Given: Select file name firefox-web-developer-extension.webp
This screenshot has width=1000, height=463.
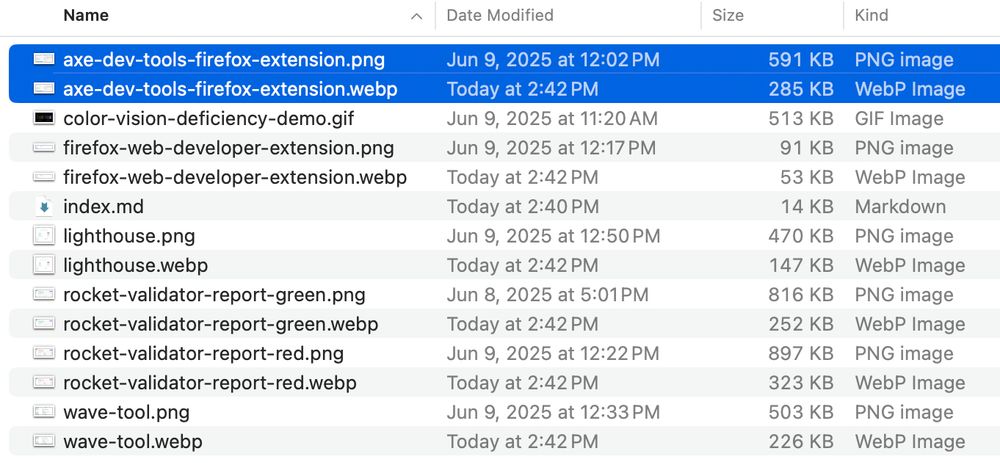Looking at the screenshot, I should click(235, 177).
